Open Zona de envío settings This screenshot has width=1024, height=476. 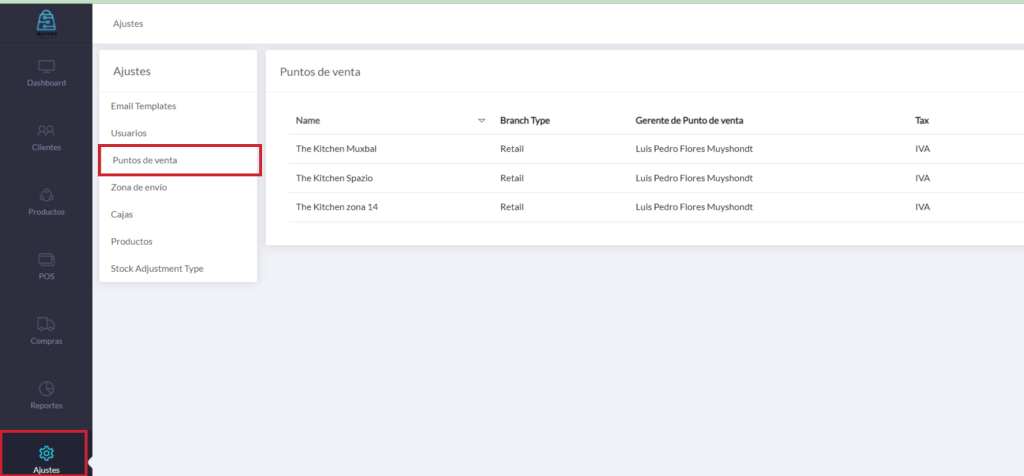coord(139,187)
